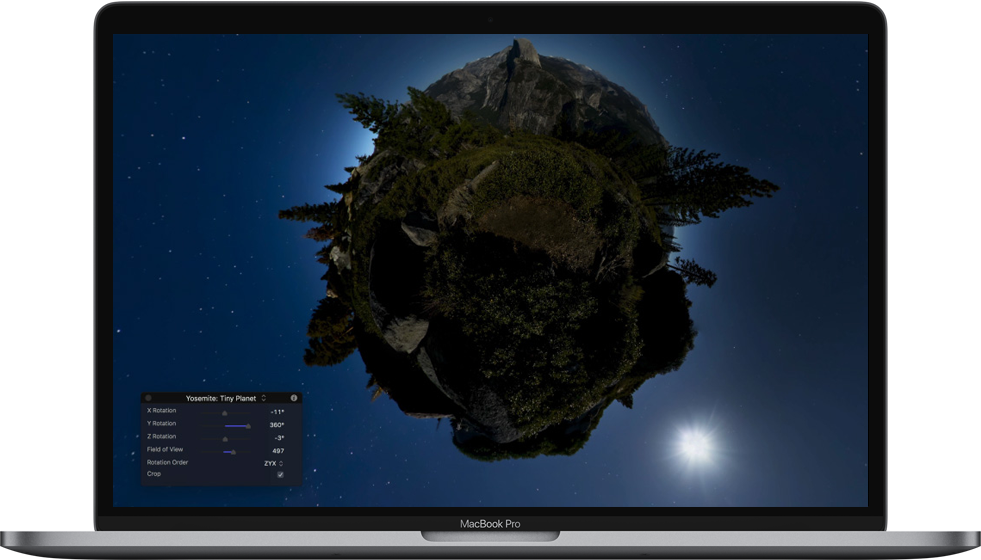
Task: Select the Y Rotation value 360°
Action: (x=276, y=425)
